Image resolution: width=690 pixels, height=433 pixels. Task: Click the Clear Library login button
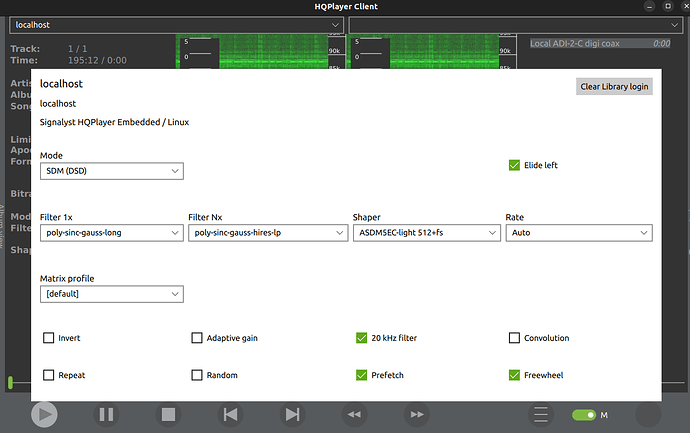pyautogui.click(x=614, y=87)
